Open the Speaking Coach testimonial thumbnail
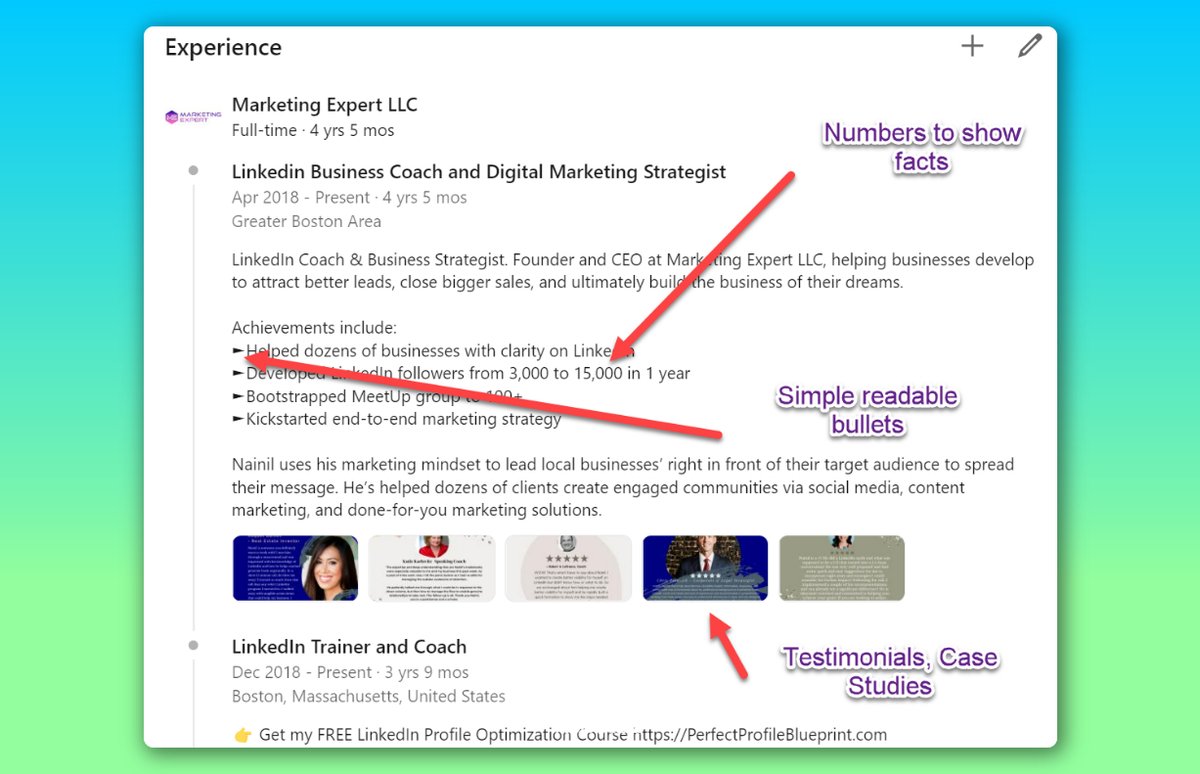This screenshot has width=1200, height=774. (432, 568)
